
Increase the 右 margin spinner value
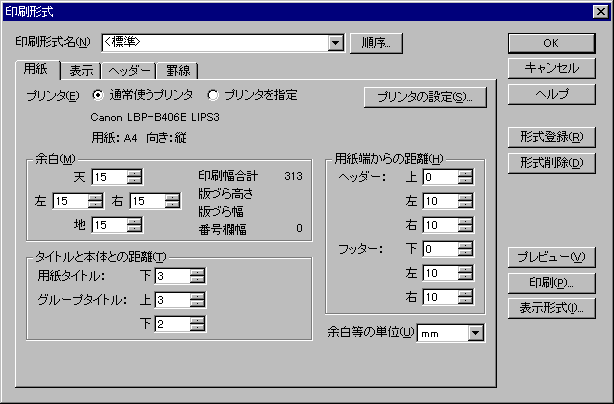point(173,197)
